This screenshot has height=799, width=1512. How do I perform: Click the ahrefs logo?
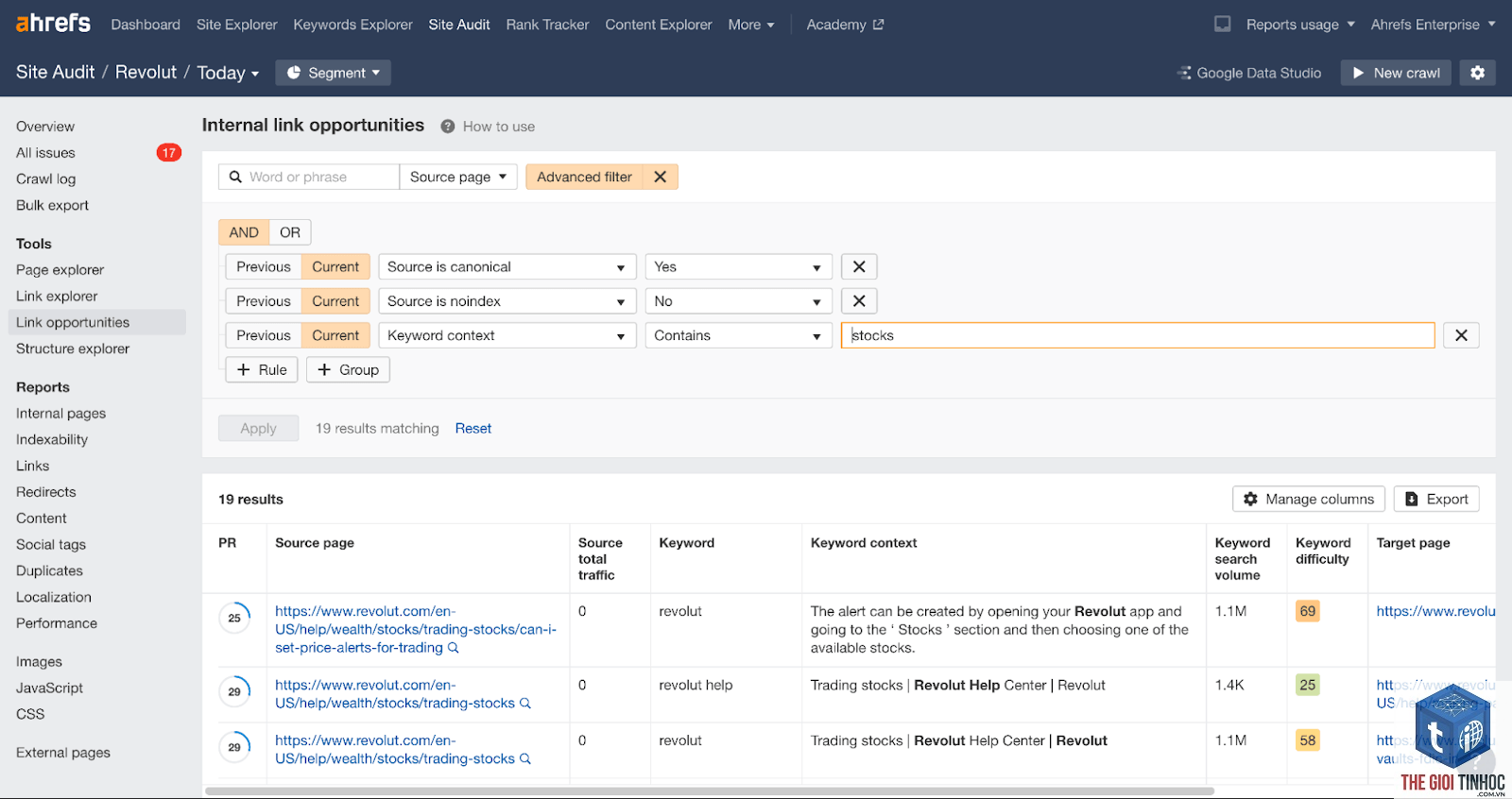53,23
